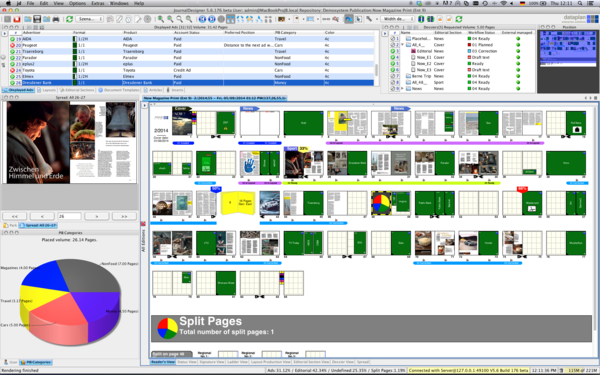
Task: Click the blue slice of PB-Categories pie chart
Action: pyautogui.click(x=45, y=276)
